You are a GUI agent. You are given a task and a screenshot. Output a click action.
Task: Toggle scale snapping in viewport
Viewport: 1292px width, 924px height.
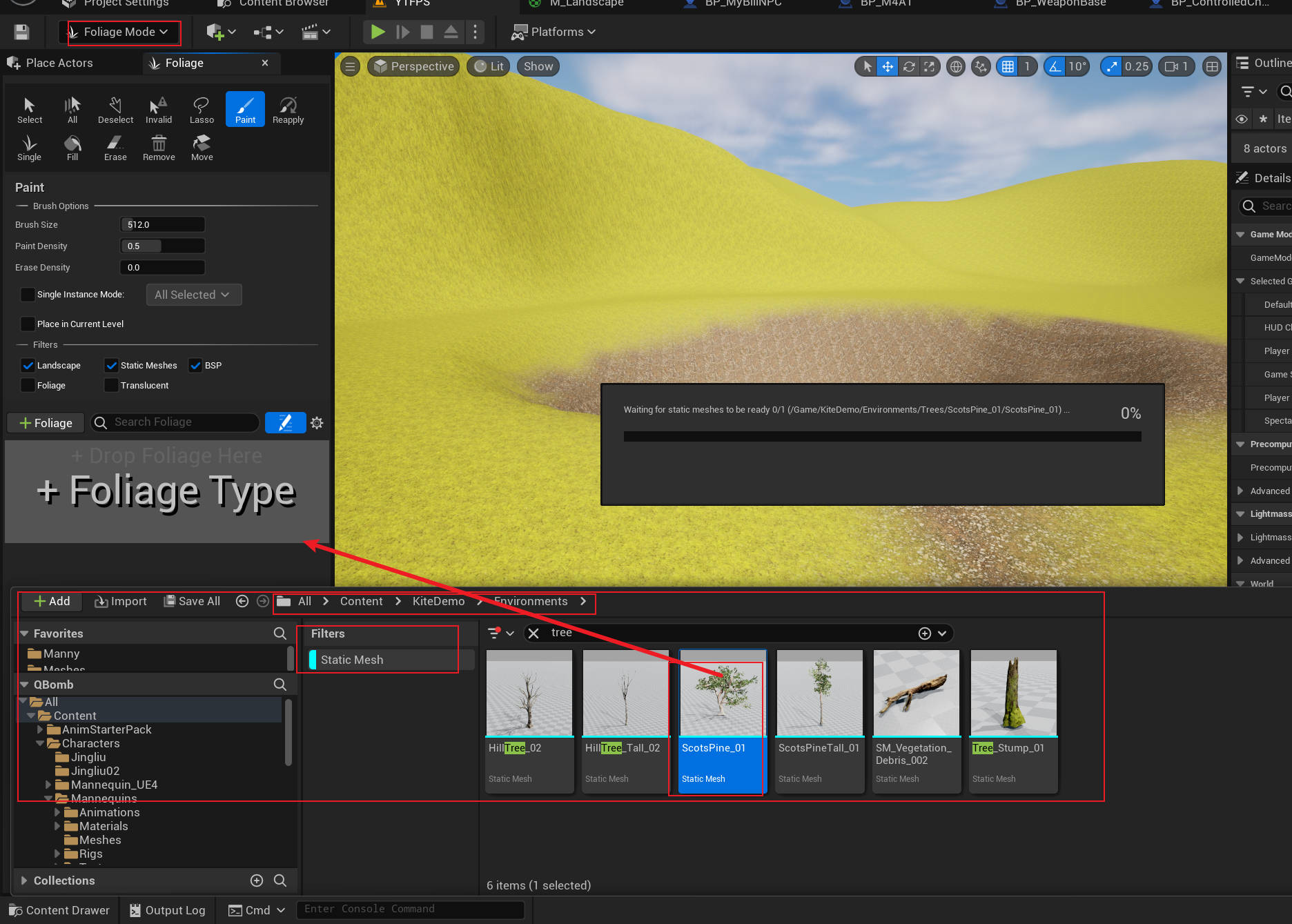tap(1111, 66)
